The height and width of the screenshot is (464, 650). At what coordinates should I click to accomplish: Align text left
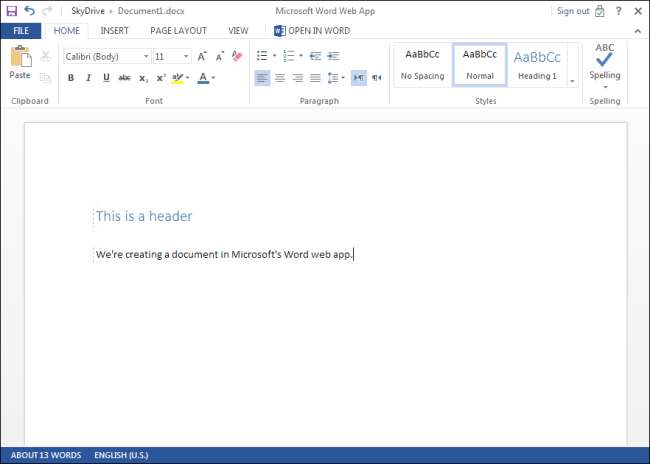tap(262, 78)
